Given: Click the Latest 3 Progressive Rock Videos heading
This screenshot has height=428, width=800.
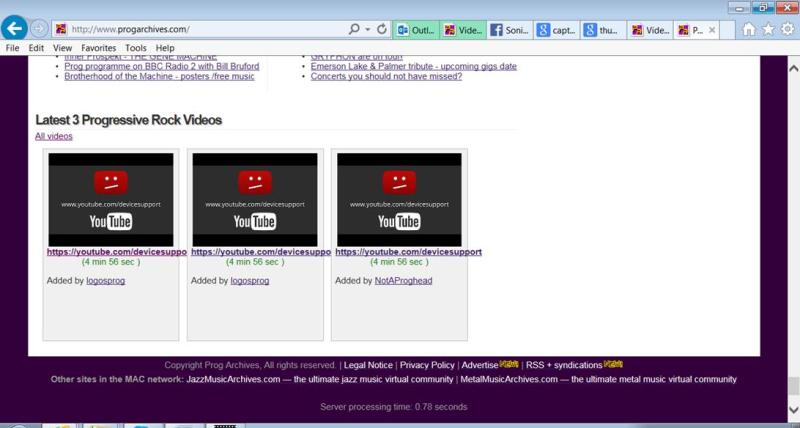Looking at the screenshot, I should click(129, 120).
